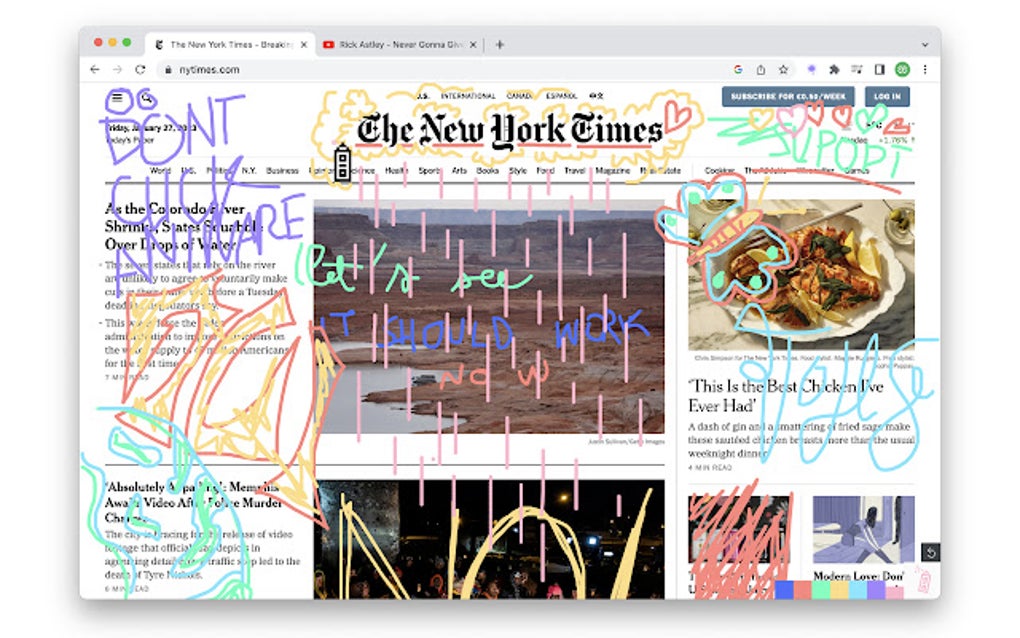The width and height of the screenshot is (1020, 638).
Task: Open the Canada edition link
Action: [519, 96]
